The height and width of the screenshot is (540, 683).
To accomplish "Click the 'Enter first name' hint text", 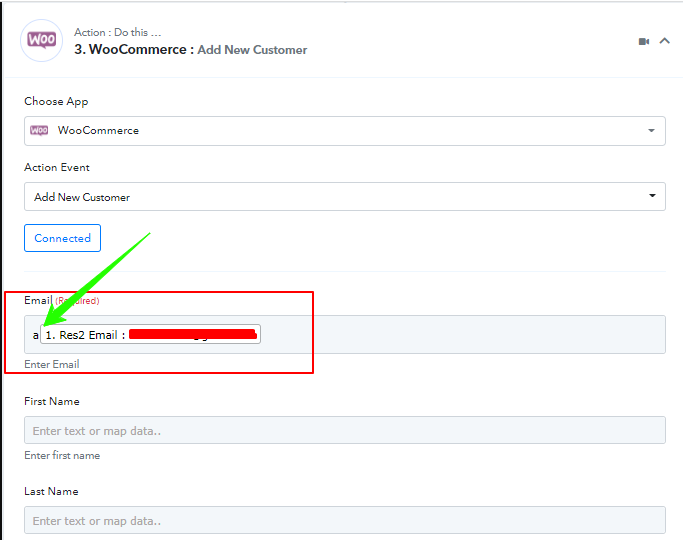I will click(62, 455).
